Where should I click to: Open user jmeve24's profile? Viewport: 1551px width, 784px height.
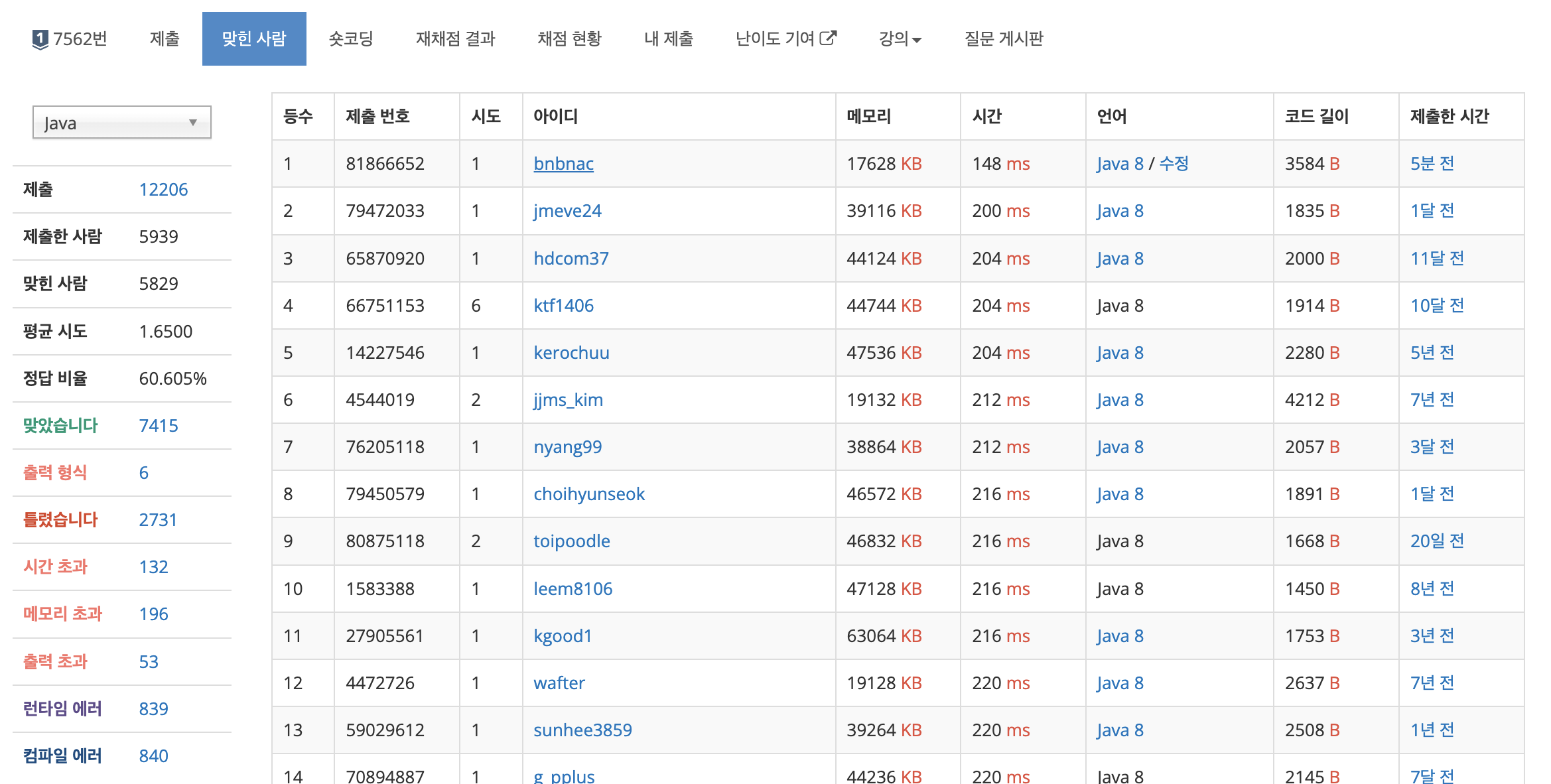click(x=568, y=211)
